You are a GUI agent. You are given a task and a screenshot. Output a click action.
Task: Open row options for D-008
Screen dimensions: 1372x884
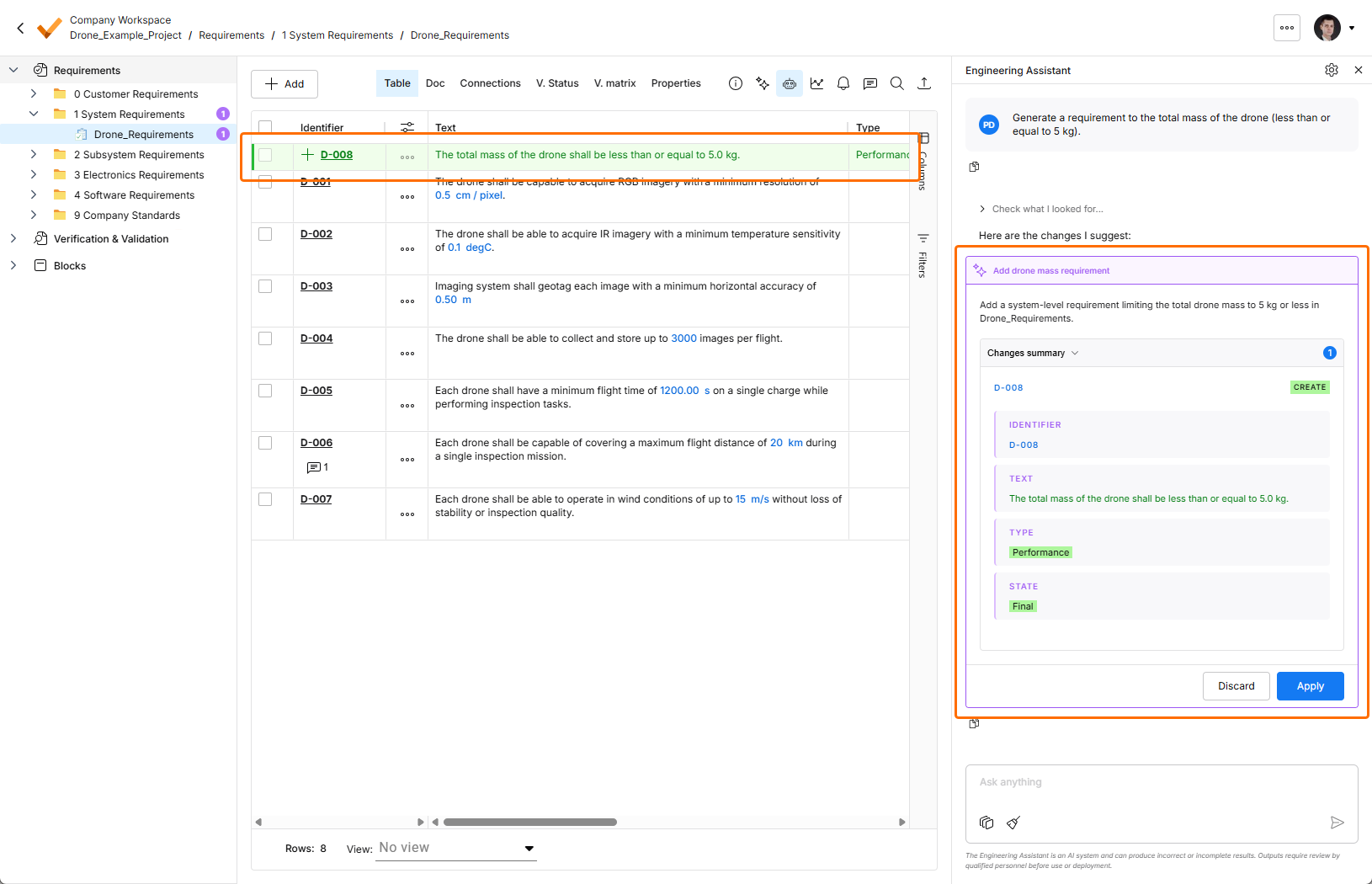(x=407, y=157)
